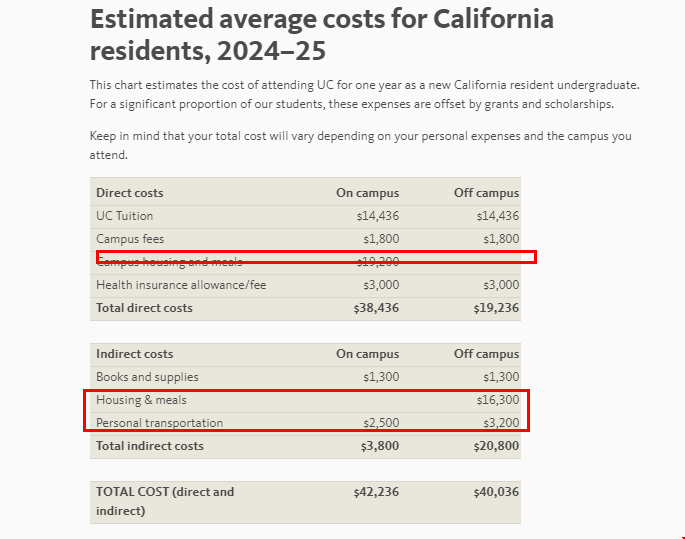Click the $20,800 off-campus indirect total

coord(496,446)
